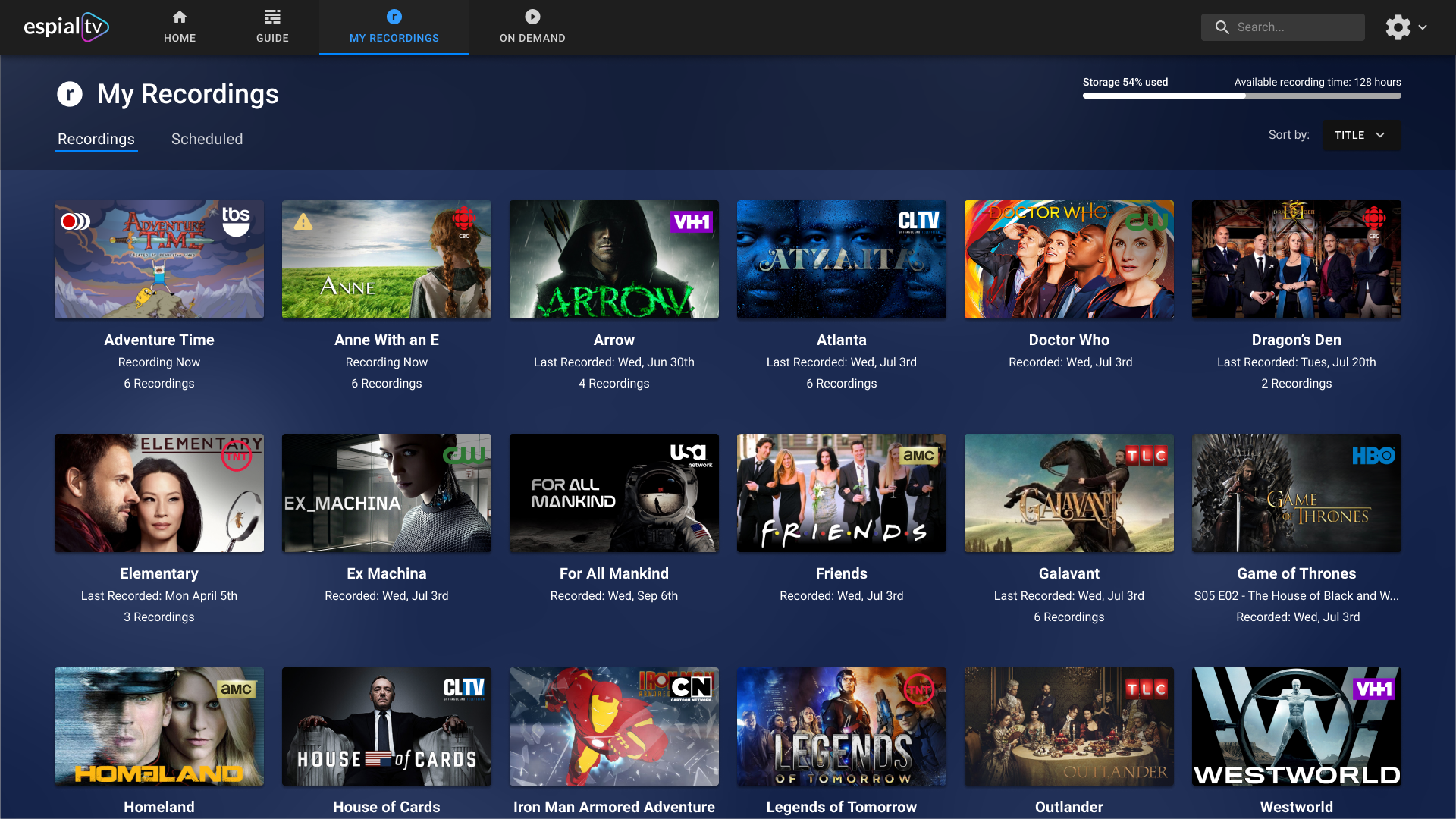1456x819 pixels.
Task: Click the CLTV logo on Atlanta thumbnail
Action: [918, 221]
